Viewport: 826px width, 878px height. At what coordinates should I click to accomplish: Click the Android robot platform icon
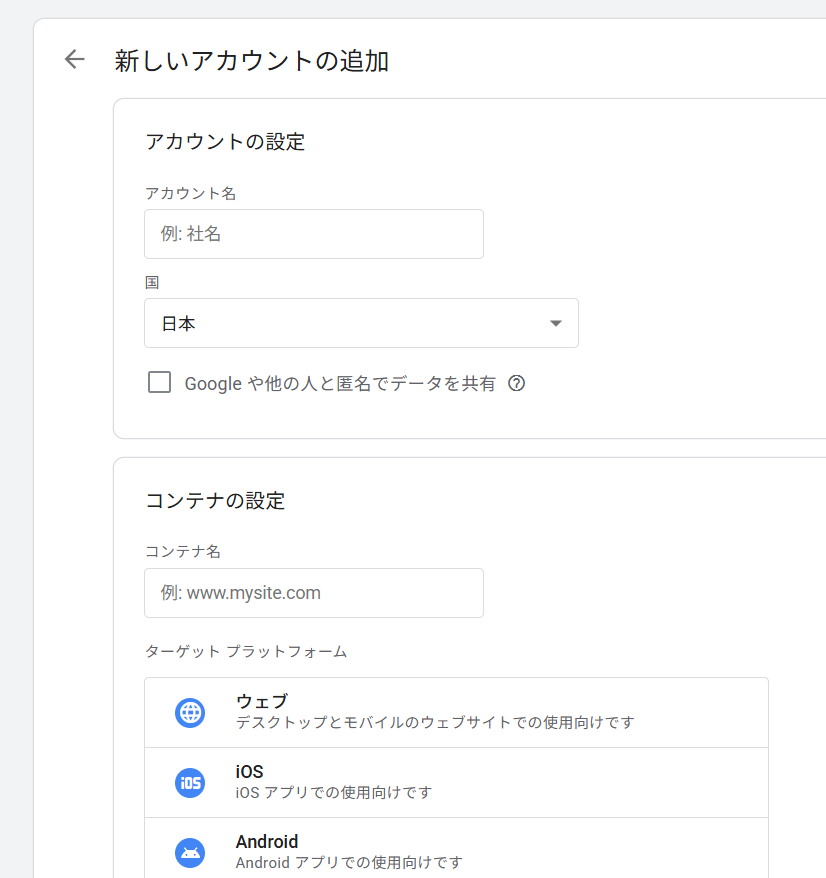(x=190, y=853)
